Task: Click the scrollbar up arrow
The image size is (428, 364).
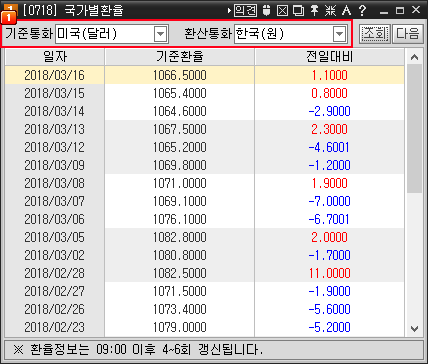Action: pos(414,57)
